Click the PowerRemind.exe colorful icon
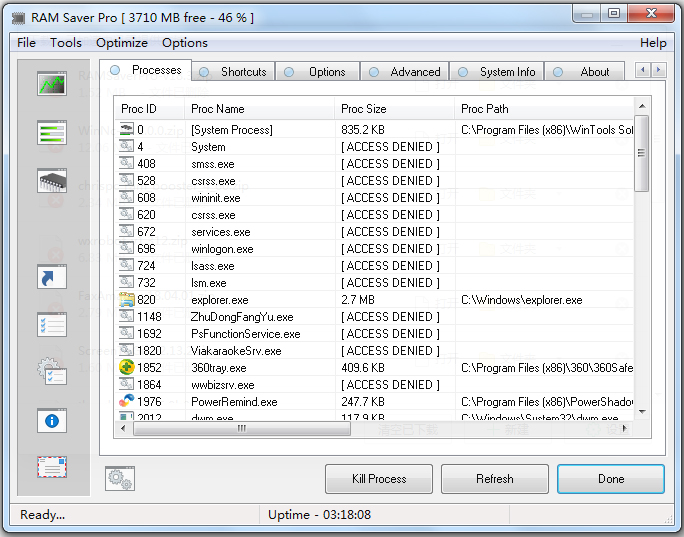The height and width of the screenshot is (537, 684). click(x=127, y=401)
